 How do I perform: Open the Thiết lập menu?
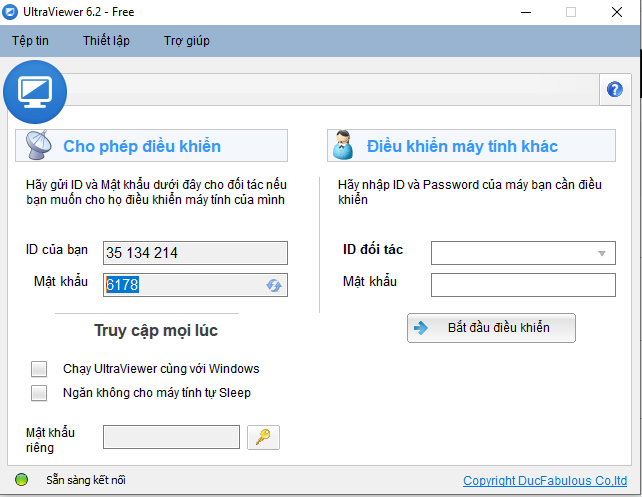[106, 41]
